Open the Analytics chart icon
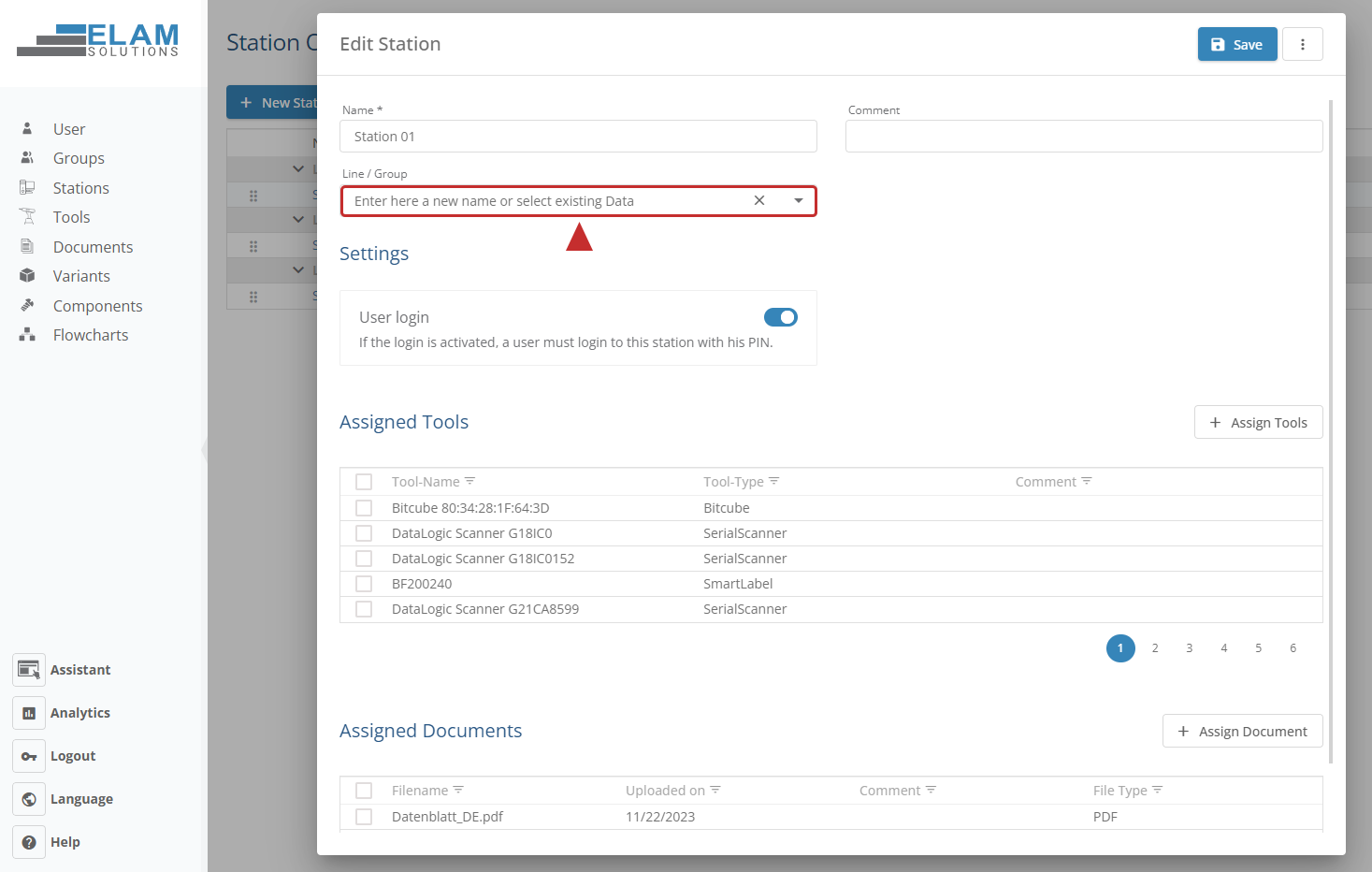This screenshot has width=1372, height=872. click(29, 712)
